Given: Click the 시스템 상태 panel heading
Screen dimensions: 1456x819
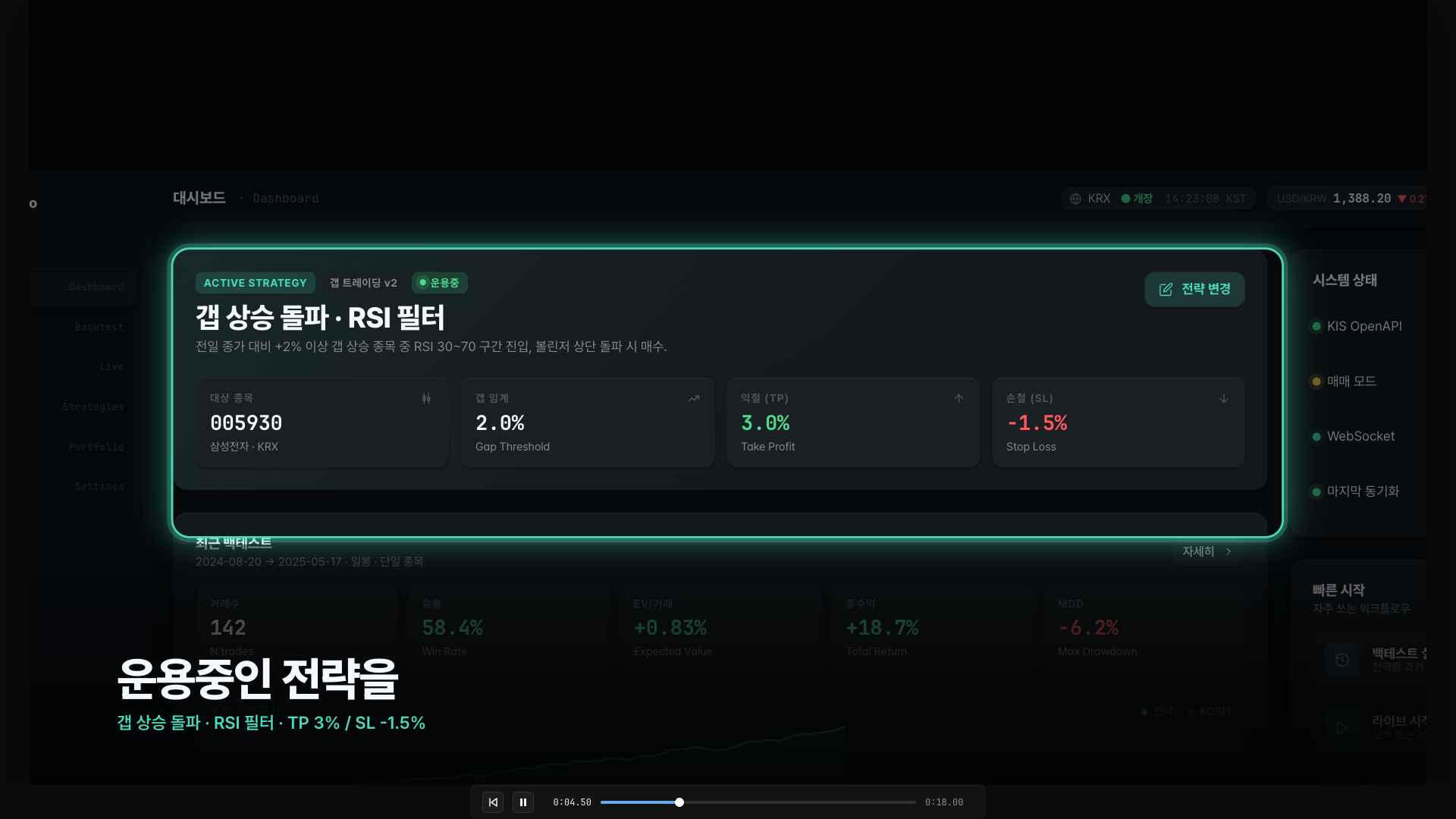Looking at the screenshot, I should 1345,280.
